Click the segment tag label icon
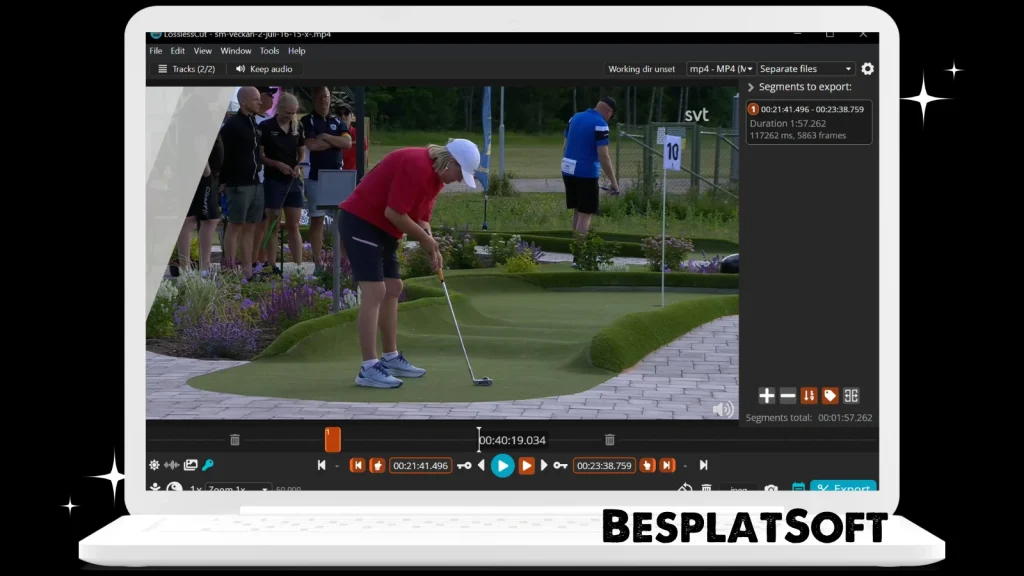The height and width of the screenshot is (576, 1024). point(830,396)
